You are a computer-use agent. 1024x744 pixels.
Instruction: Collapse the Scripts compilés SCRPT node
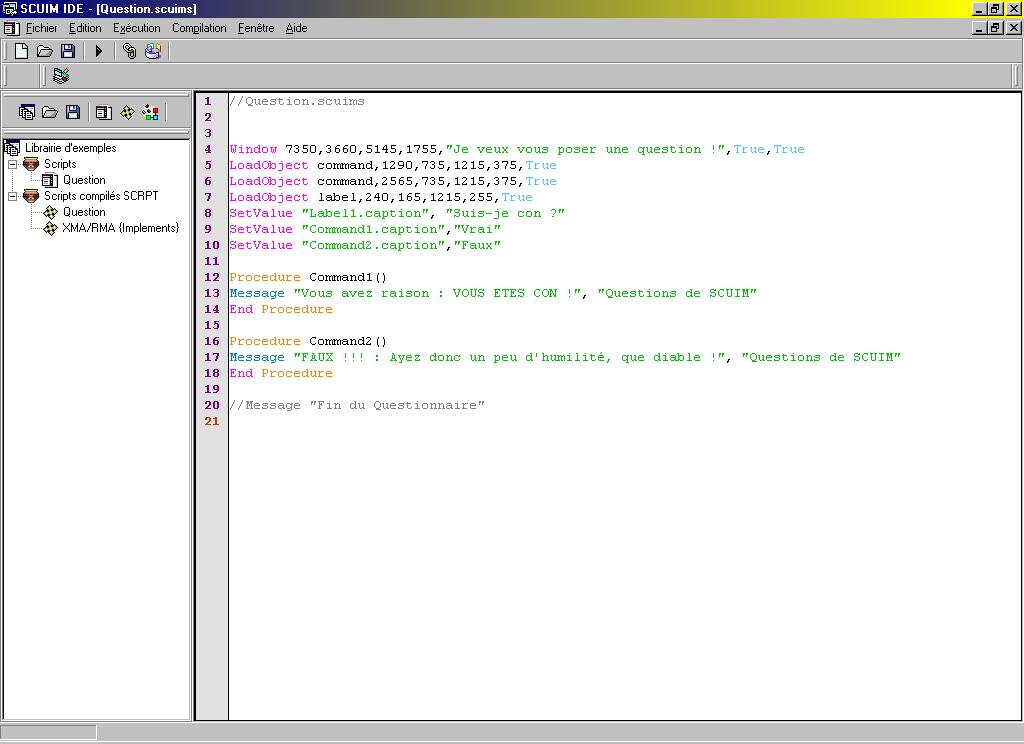12,196
